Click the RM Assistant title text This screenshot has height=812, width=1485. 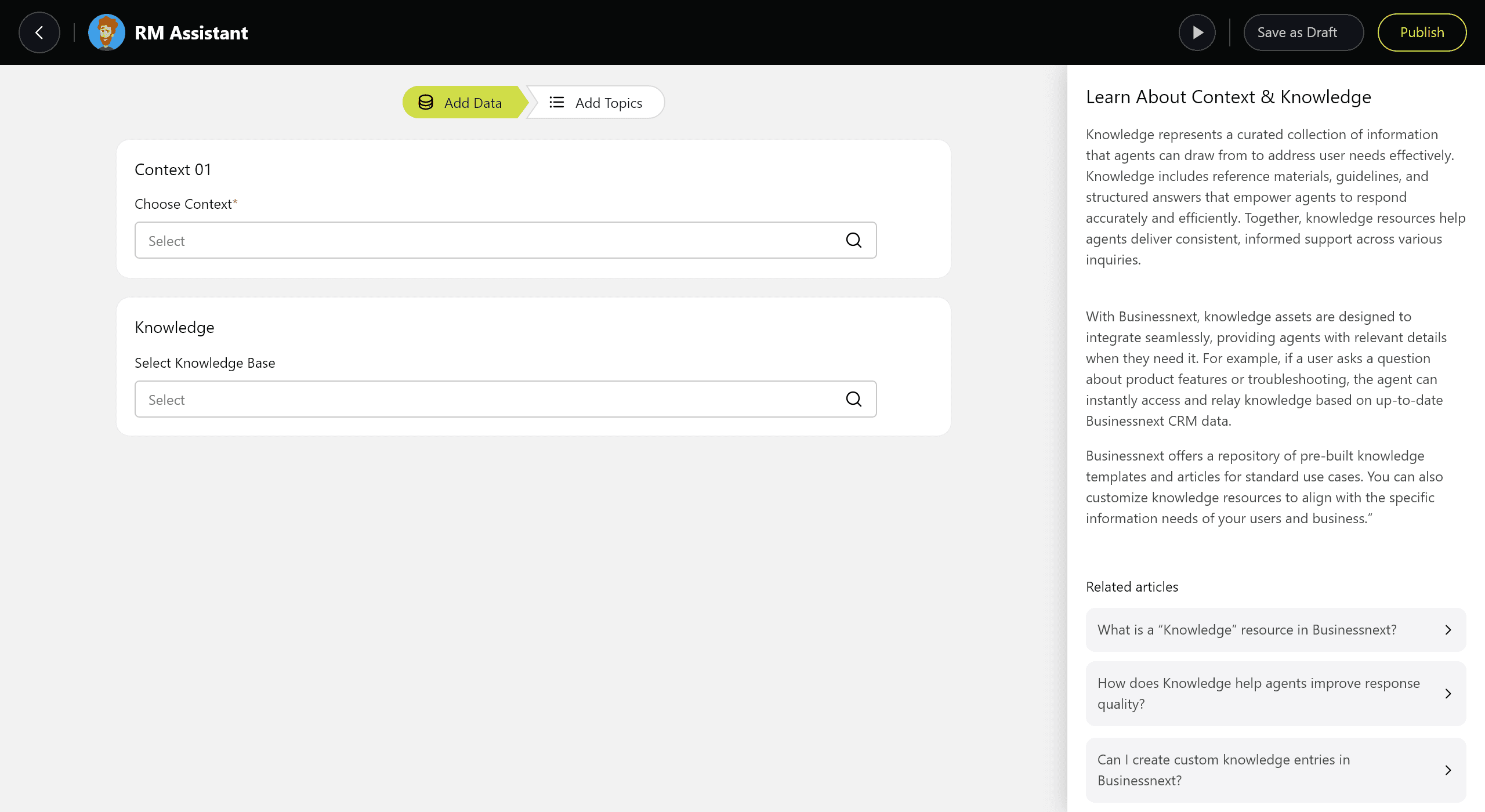tap(191, 33)
